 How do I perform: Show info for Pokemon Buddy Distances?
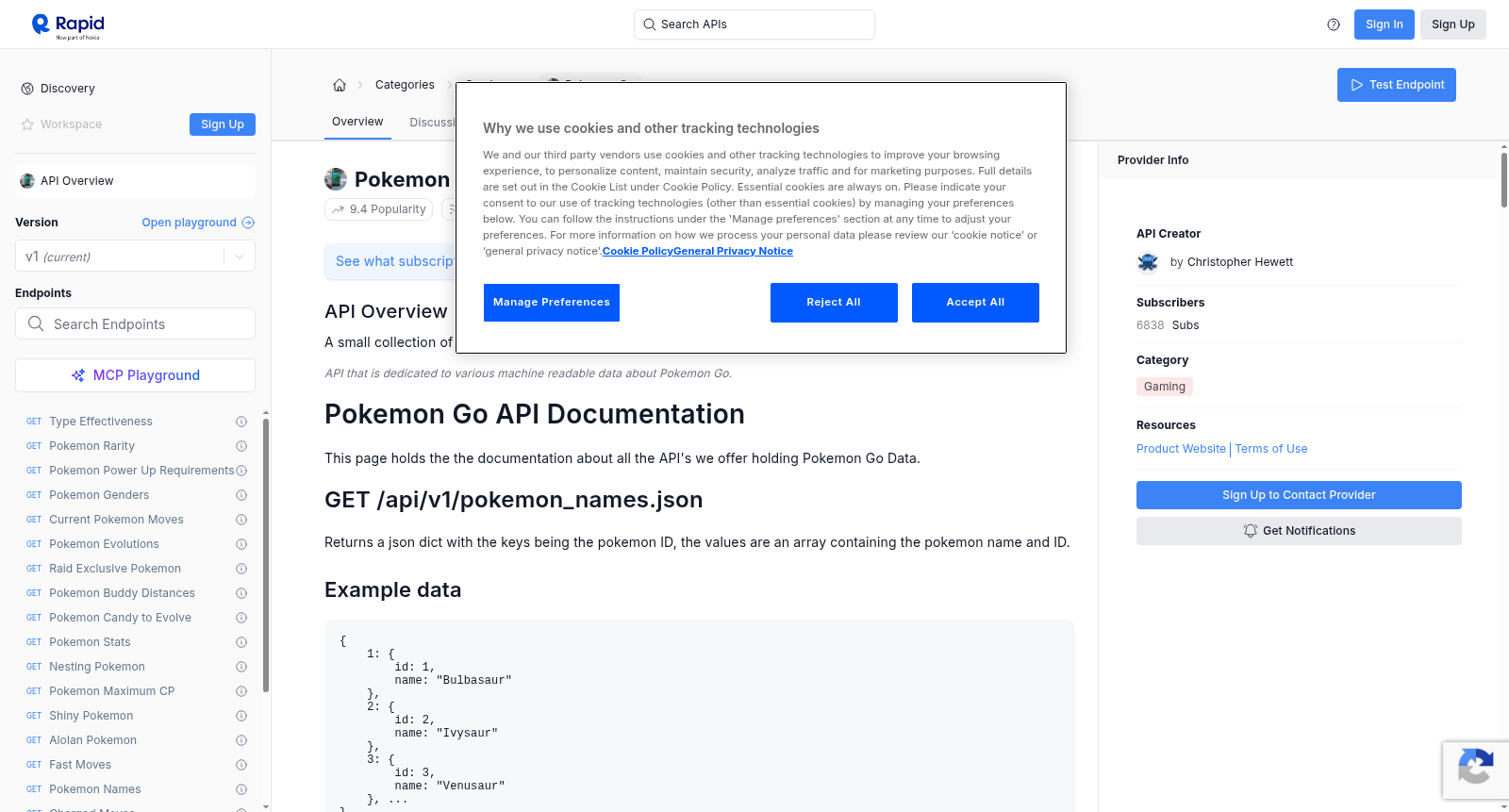coord(241,593)
